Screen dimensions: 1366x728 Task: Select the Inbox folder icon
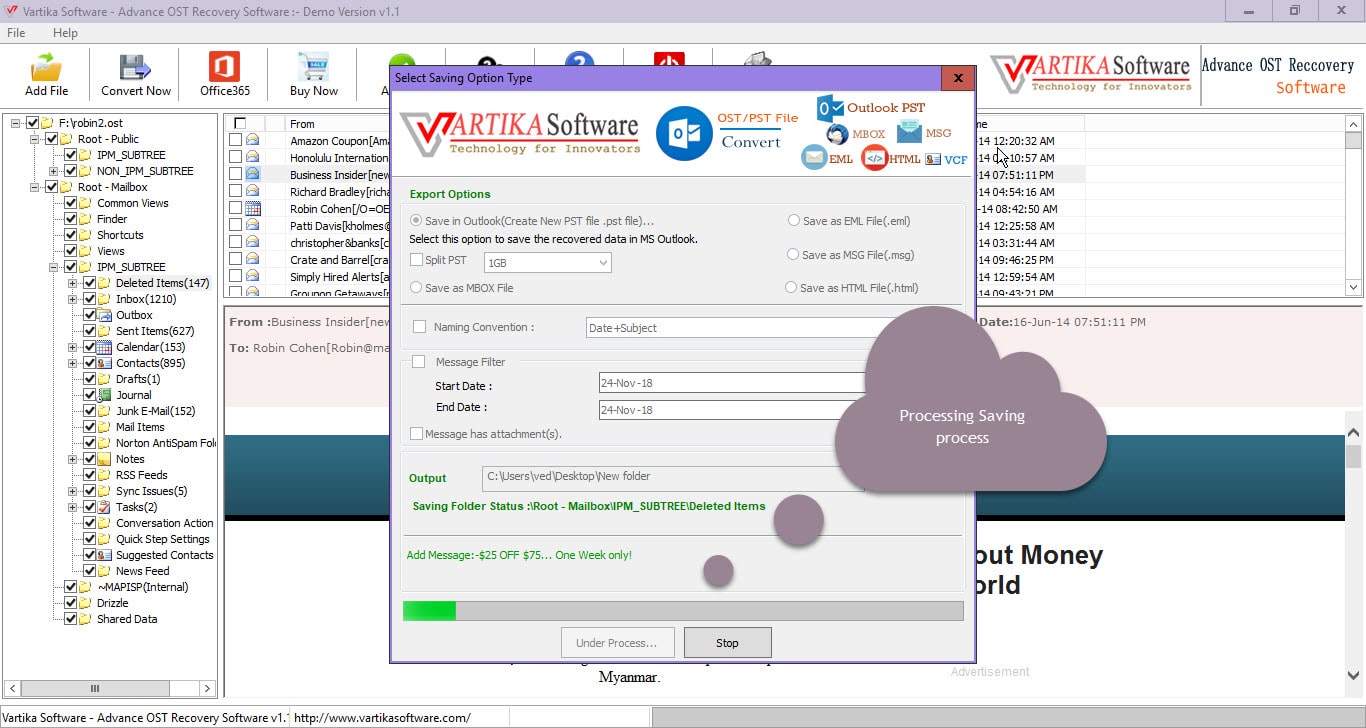pyautogui.click(x=105, y=299)
